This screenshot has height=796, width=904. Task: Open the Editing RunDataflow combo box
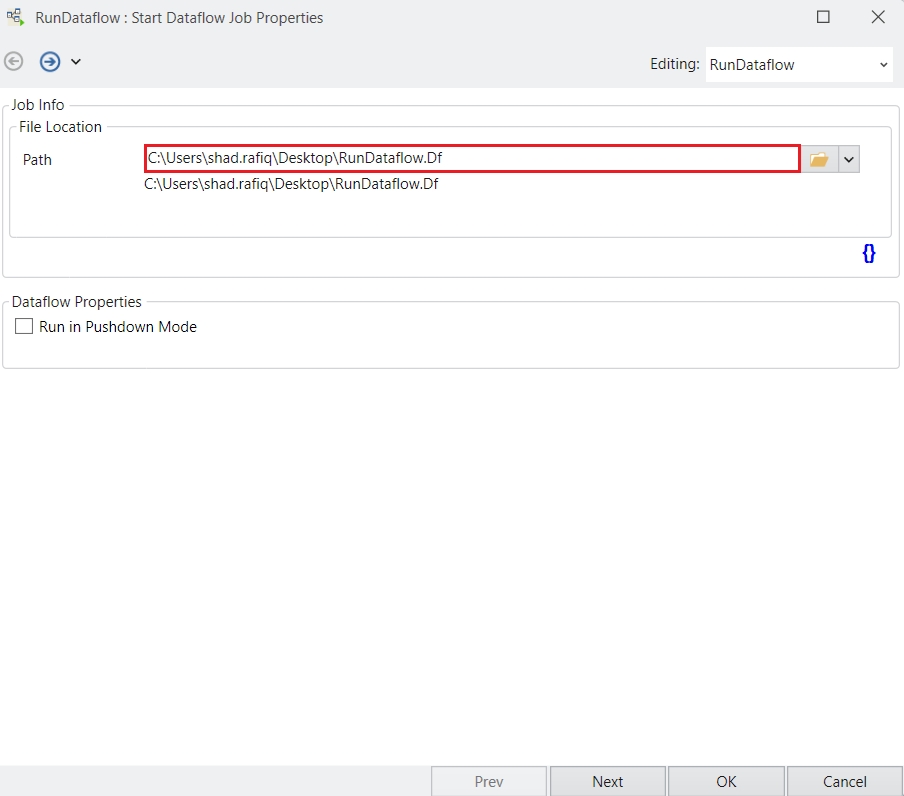click(798, 65)
